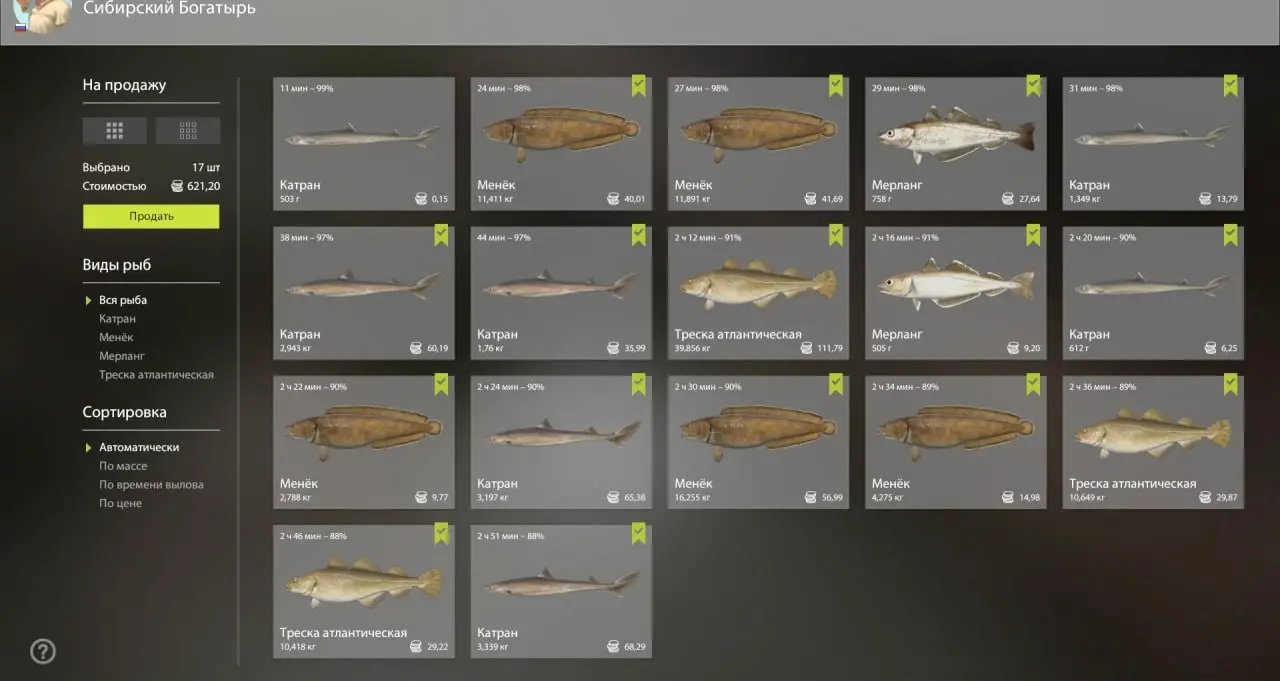Sort fish По времени вылова
This screenshot has width=1280, height=681.
[x=151, y=485]
